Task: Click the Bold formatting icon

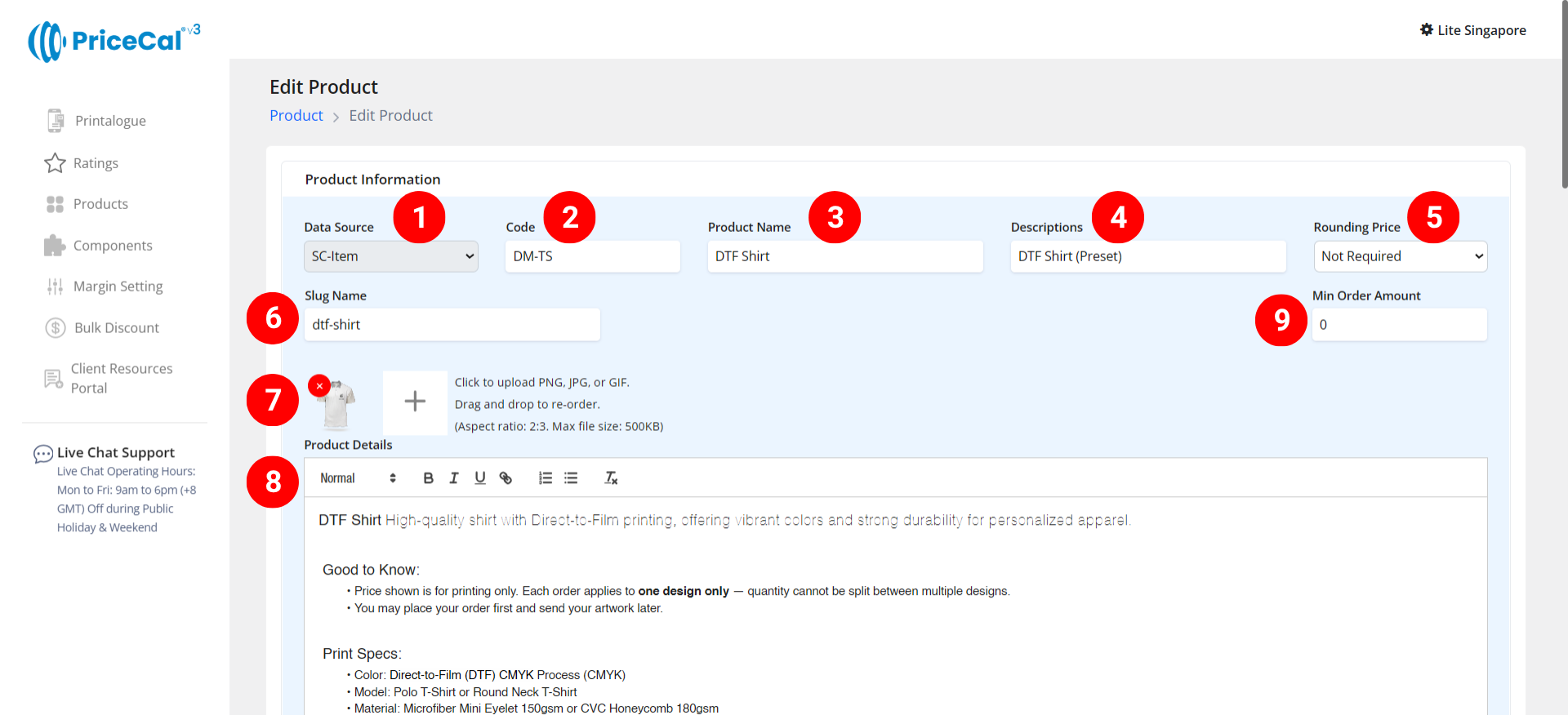Action: click(x=428, y=478)
